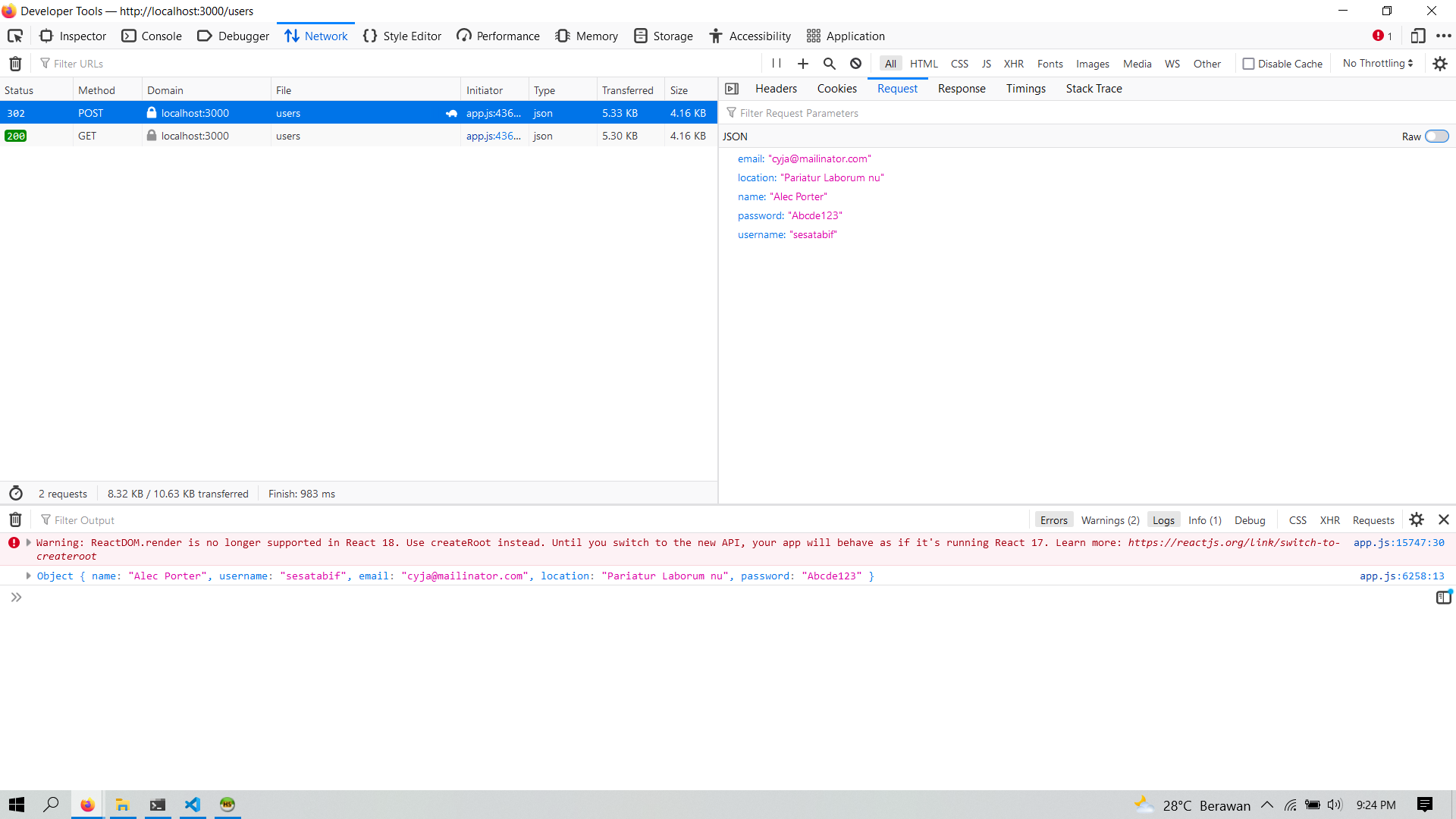Image resolution: width=1456 pixels, height=819 pixels.
Task: Toggle Errors filter in console
Action: coord(1053,520)
